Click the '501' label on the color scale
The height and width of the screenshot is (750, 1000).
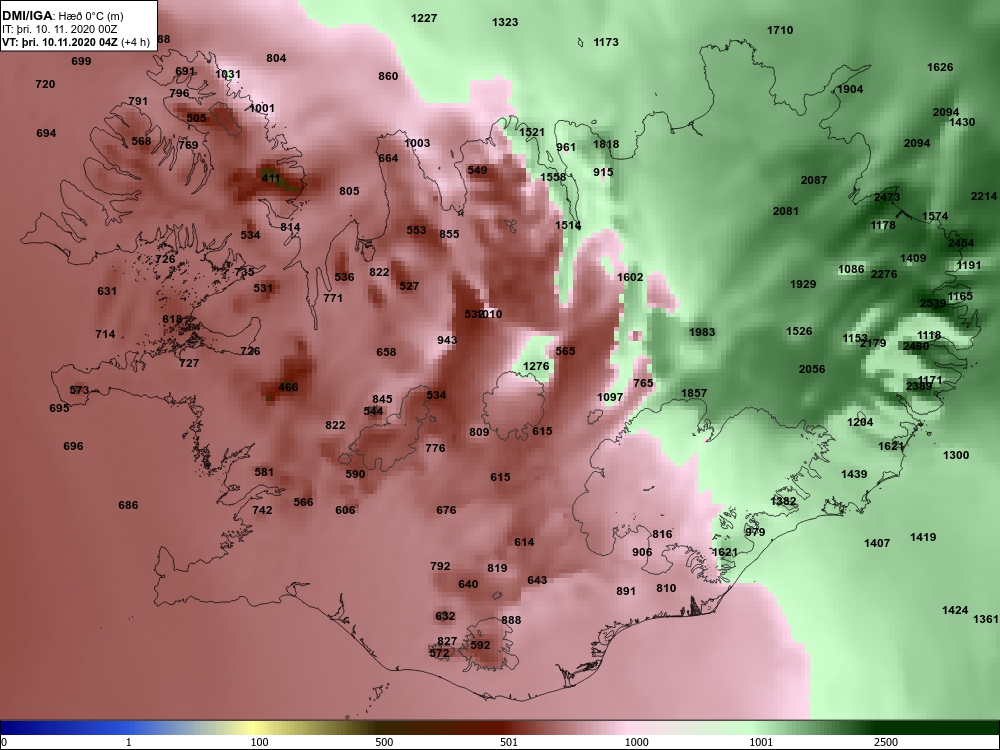pos(508,742)
